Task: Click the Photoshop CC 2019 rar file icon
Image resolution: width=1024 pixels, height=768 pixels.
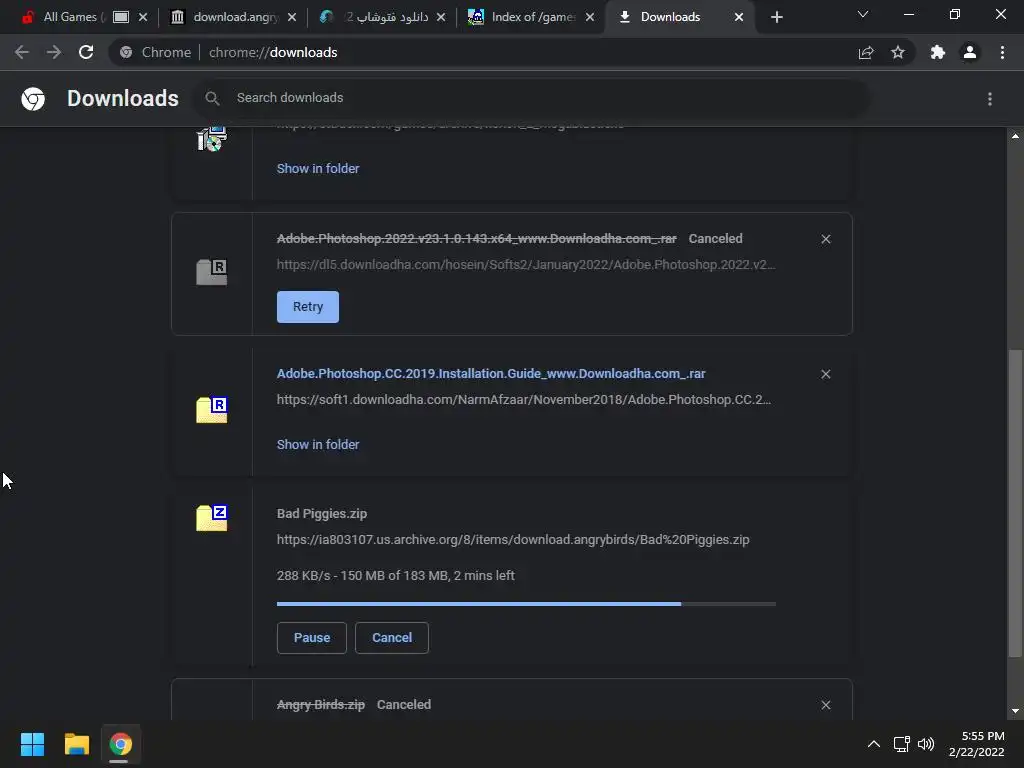Action: [x=212, y=409]
